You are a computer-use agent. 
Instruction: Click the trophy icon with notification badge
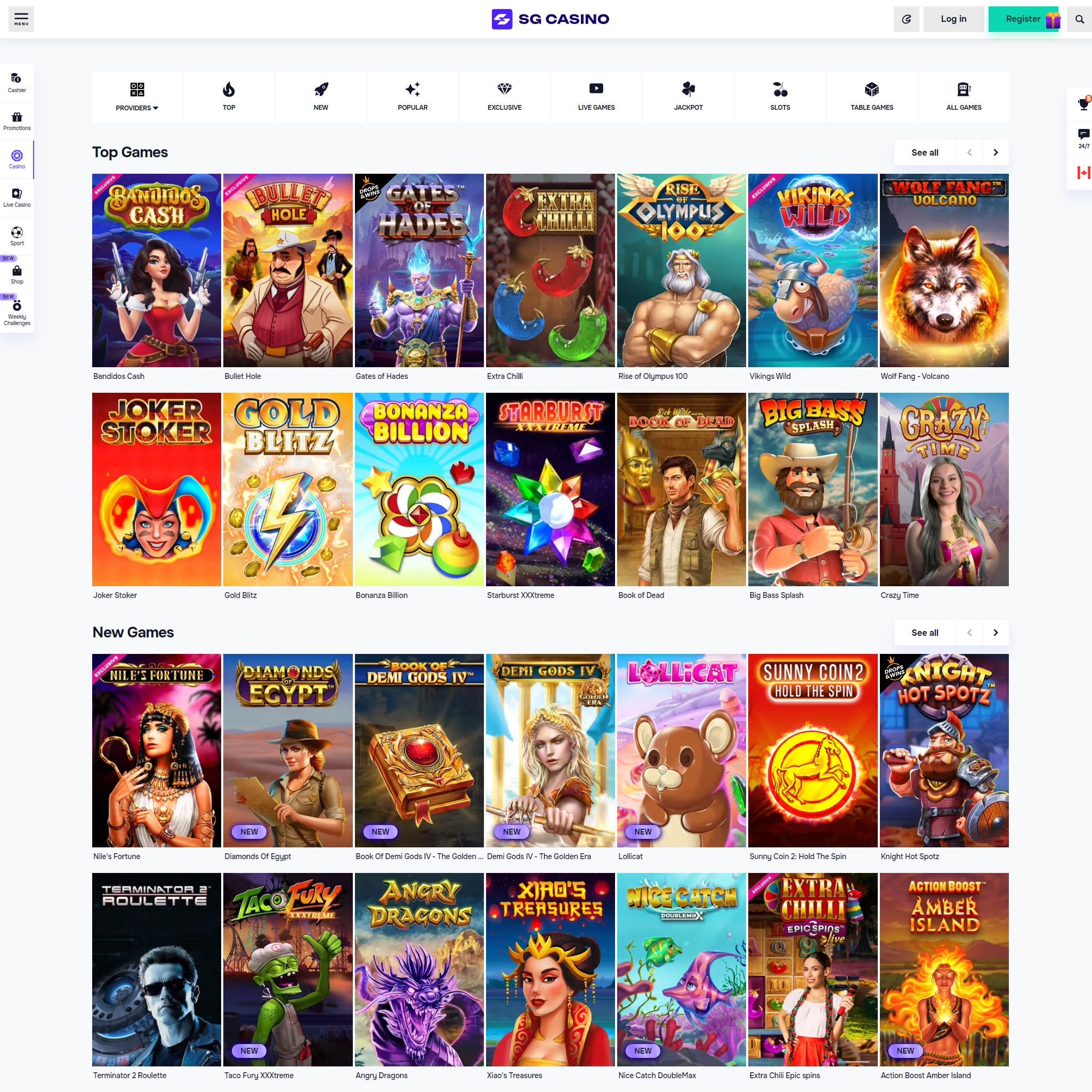[1083, 104]
